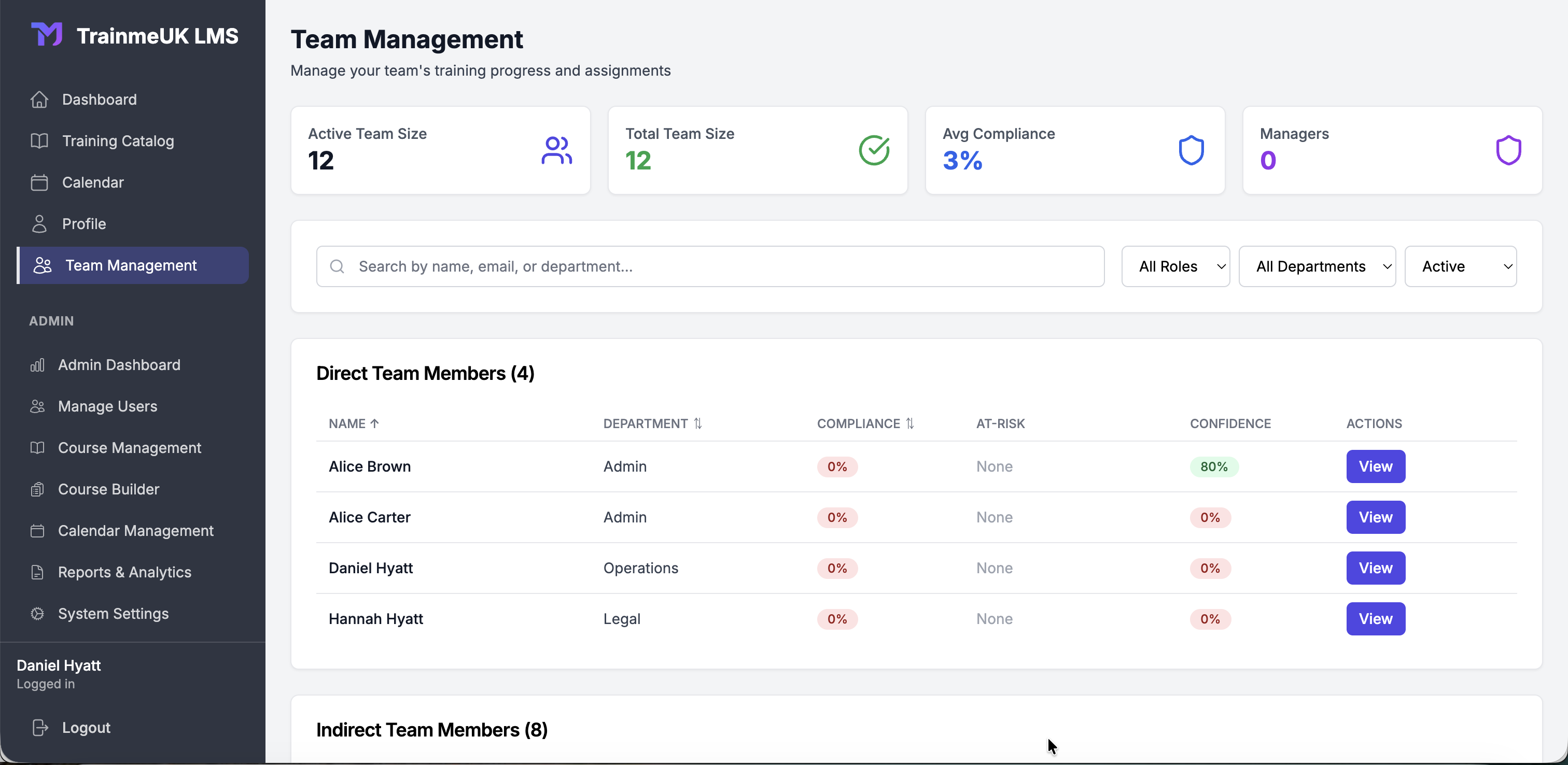Screen dimensions: 1568x765
Task: Open the All Roles dropdown
Action: click(x=1175, y=266)
